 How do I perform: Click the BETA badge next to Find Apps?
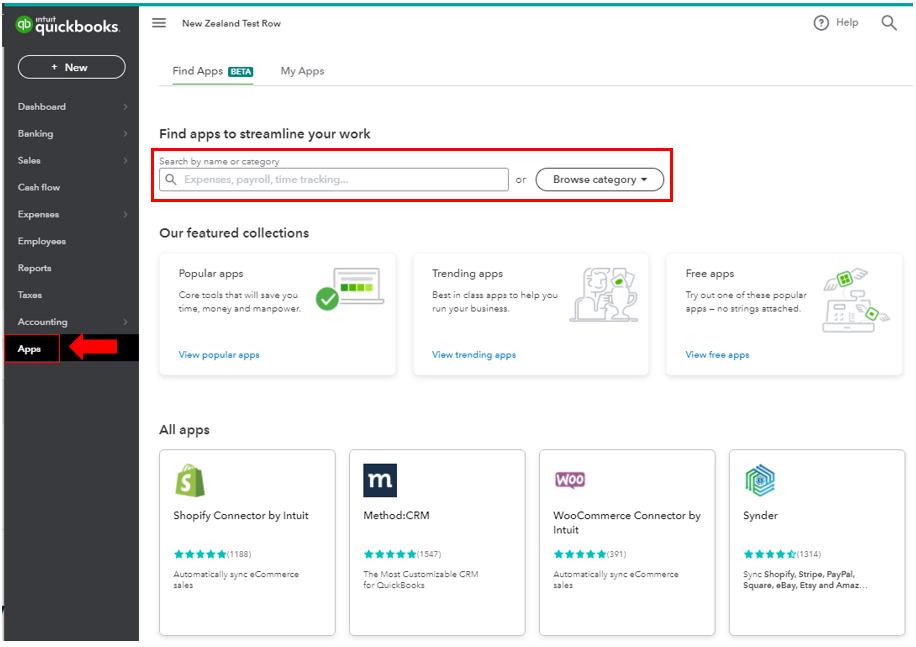tap(241, 72)
